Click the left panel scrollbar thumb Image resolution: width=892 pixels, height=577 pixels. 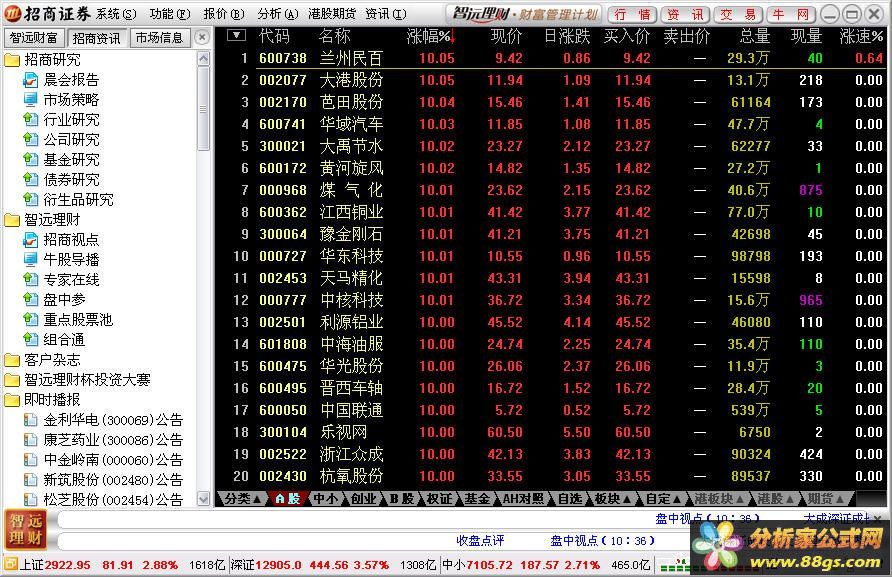pyautogui.click(x=203, y=108)
